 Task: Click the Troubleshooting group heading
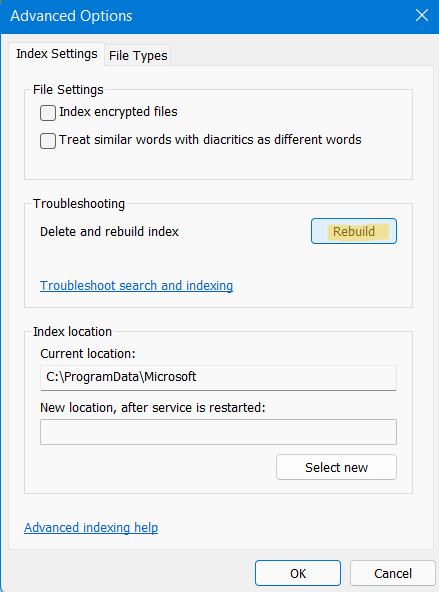[79, 204]
